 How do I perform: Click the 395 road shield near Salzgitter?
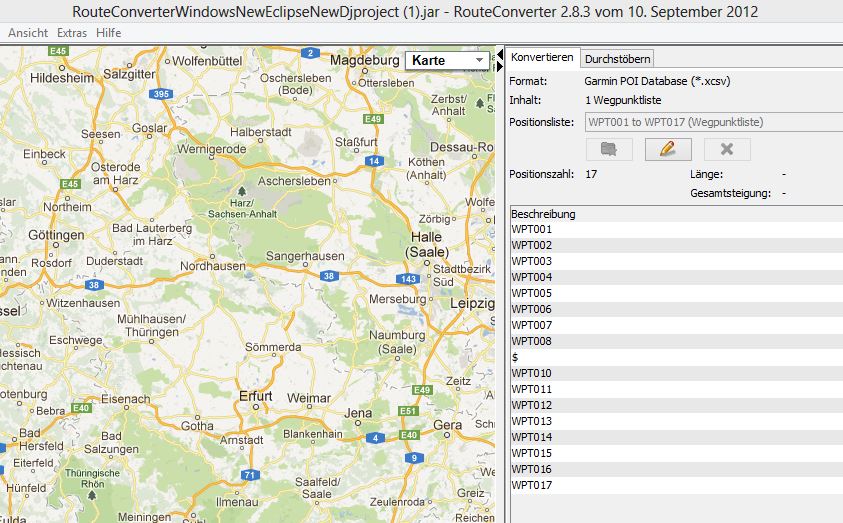[159, 94]
